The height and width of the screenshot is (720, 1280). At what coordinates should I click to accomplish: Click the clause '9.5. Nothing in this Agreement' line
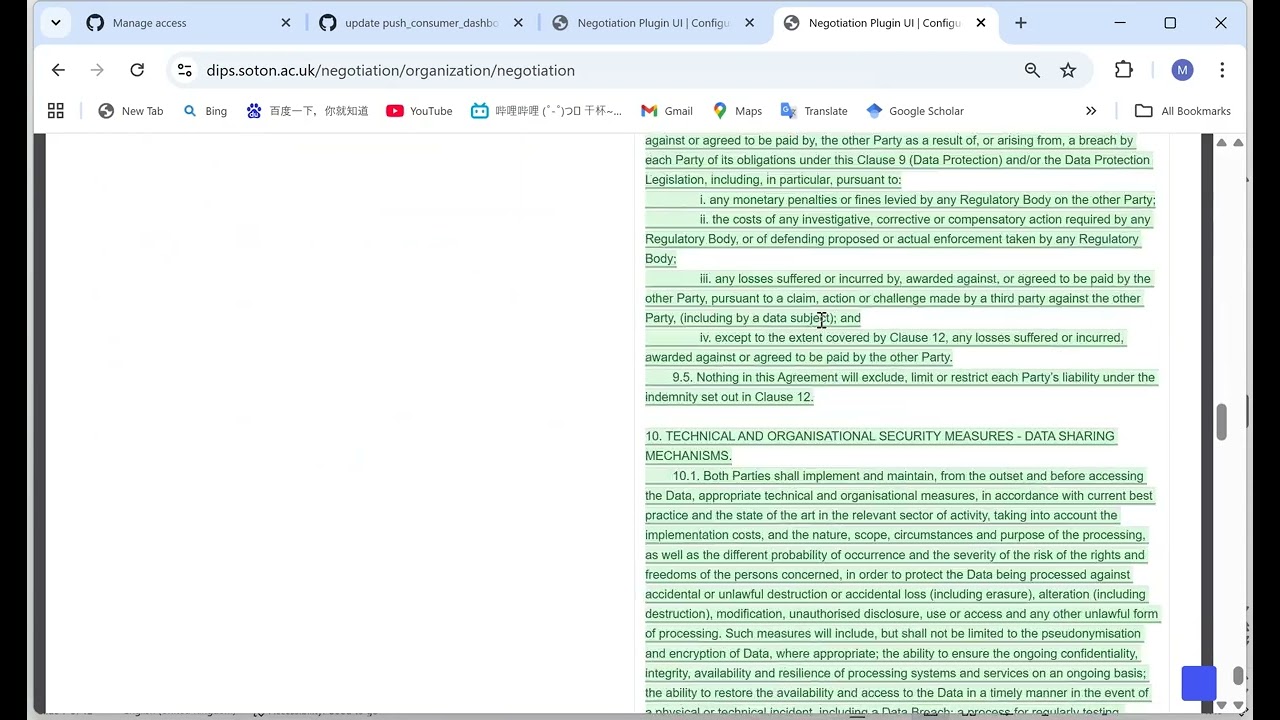coord(914,377)
